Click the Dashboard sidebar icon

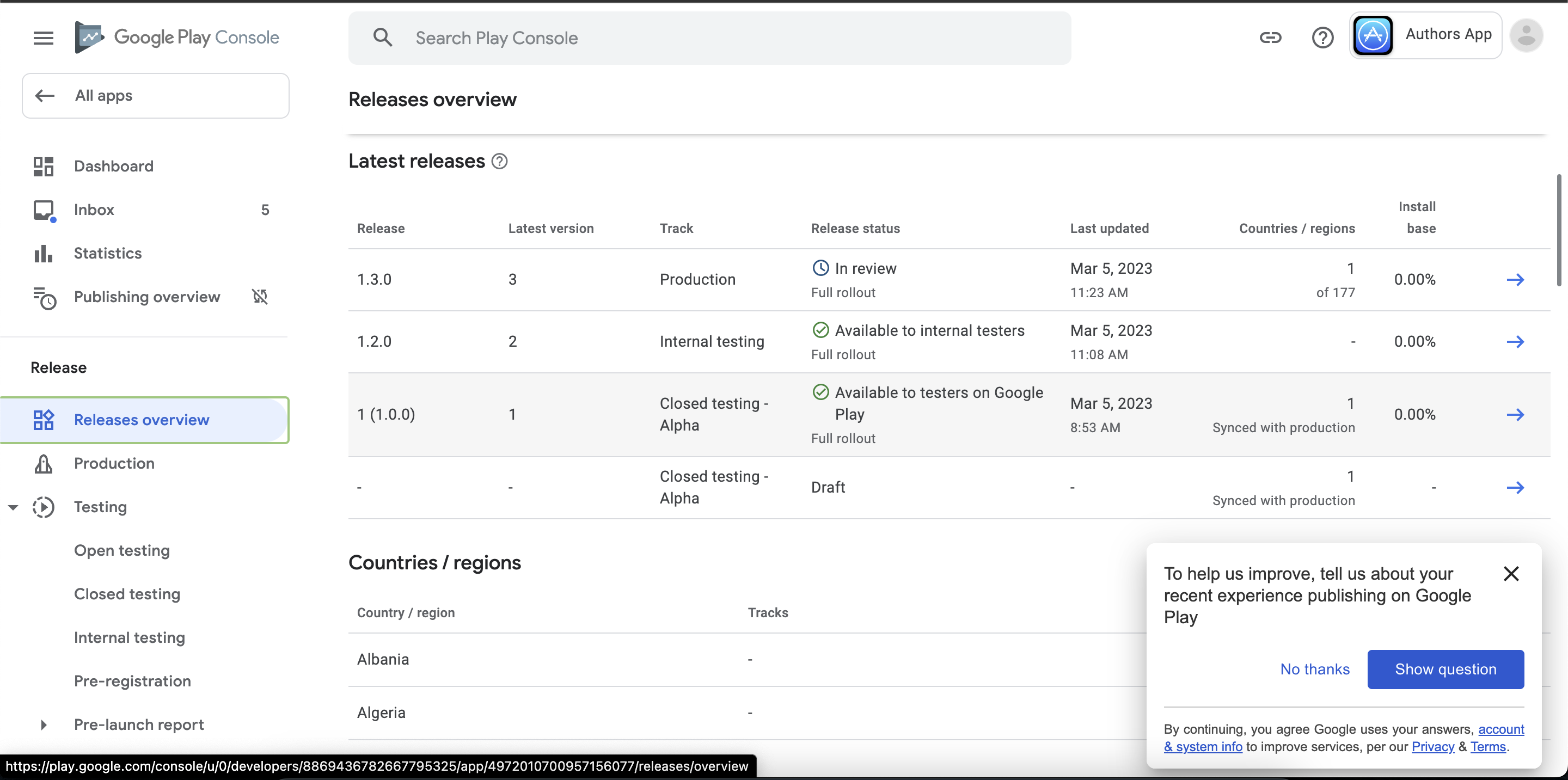click(43, 166)
